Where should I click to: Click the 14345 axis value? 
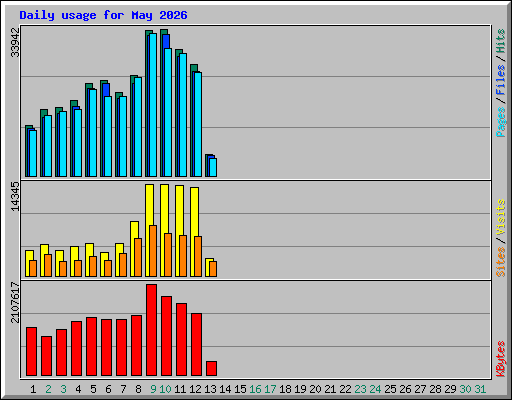click(15, 197)
